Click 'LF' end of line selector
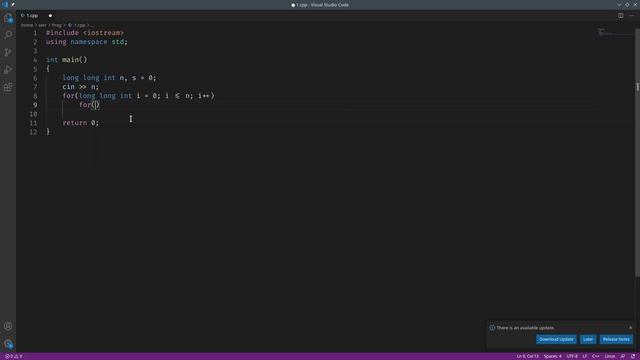 click(x=584, y=356)
